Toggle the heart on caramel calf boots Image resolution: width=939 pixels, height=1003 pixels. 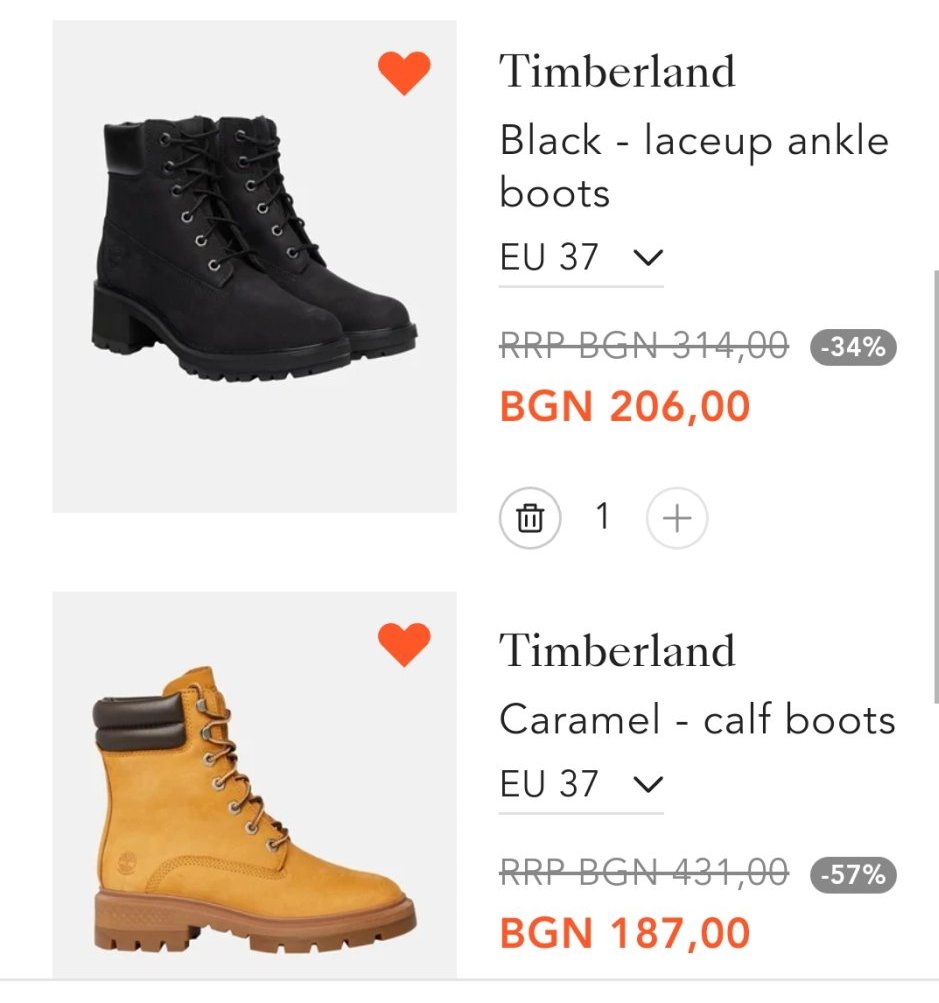(404, 645)
